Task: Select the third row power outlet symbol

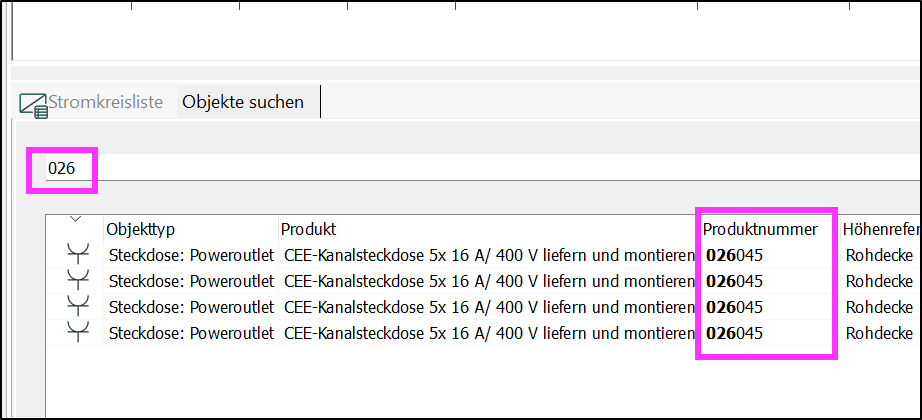Action: 78,308
